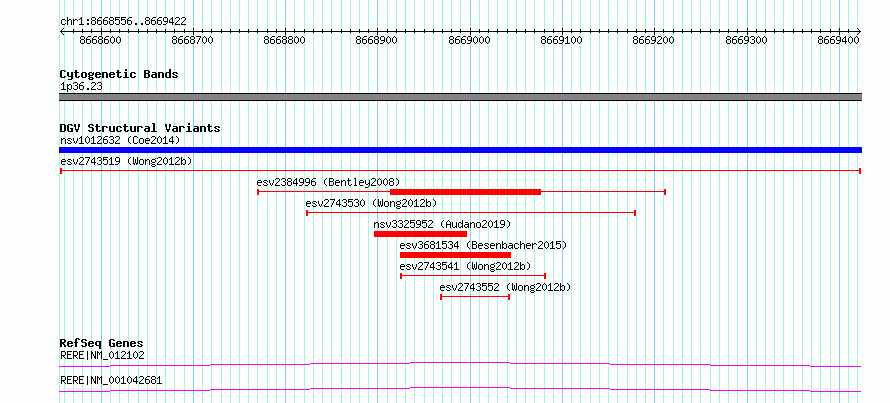Image resolution: width=890 pixels, height=403 pixels.
Task: Click the gray 1p36.23 cytogenetic band bar
Action: click(460, 97)
